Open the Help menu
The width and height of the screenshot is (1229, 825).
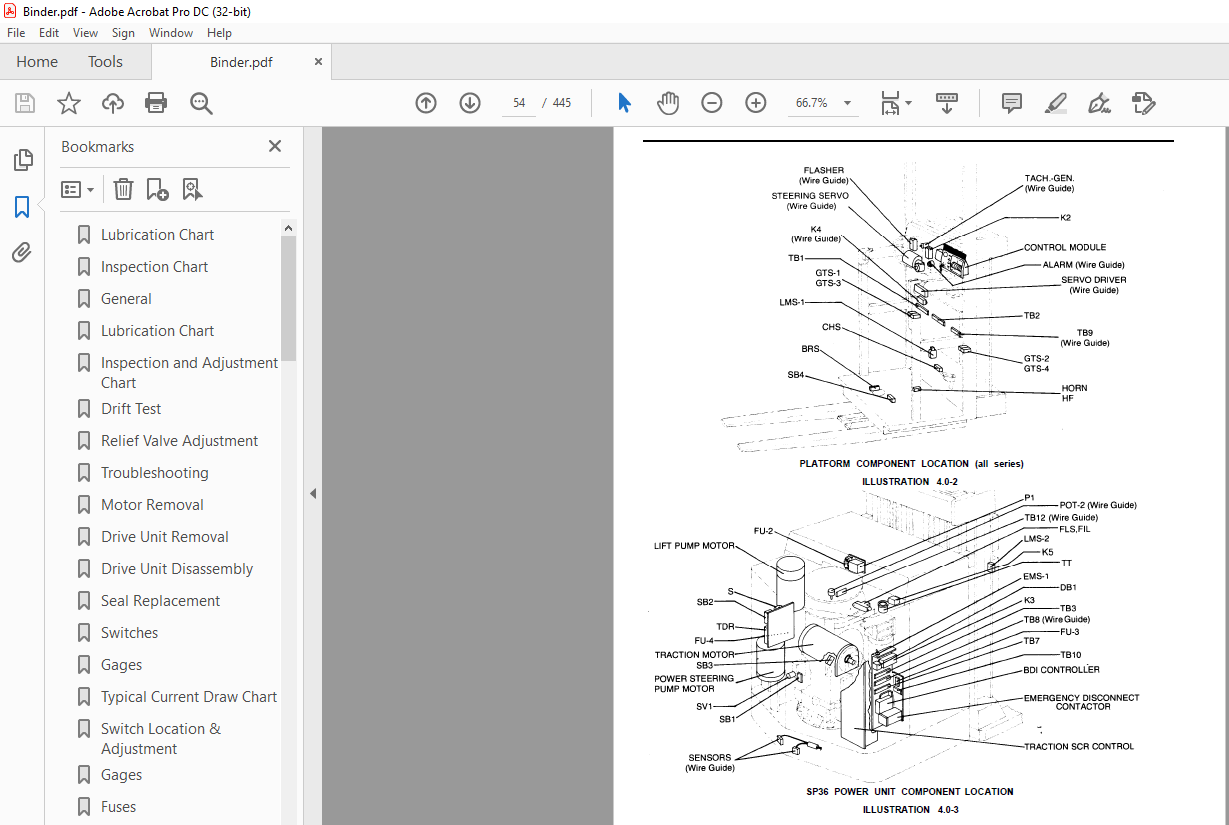219,33
